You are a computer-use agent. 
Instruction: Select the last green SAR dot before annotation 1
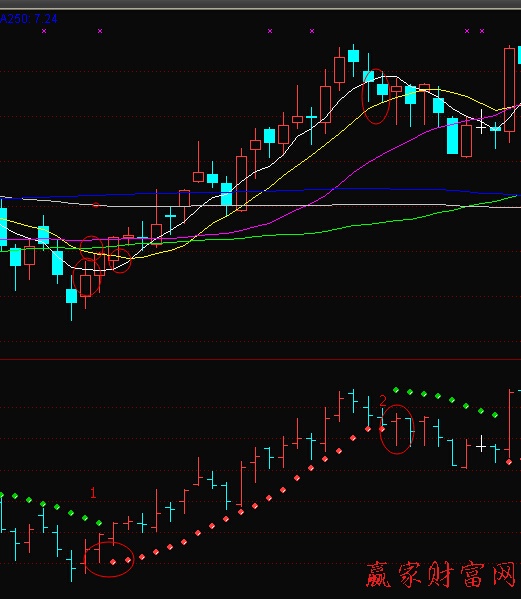pos(99,522)
